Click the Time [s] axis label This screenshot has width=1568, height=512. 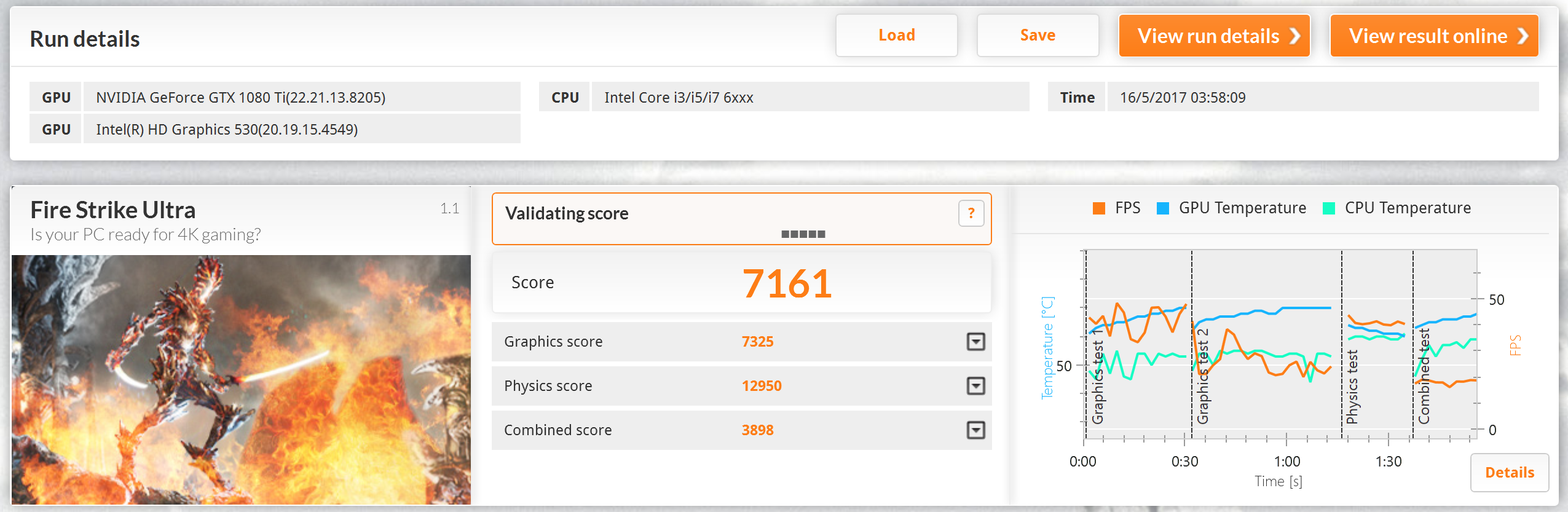pyautogui.click(x=1278, y=481)
